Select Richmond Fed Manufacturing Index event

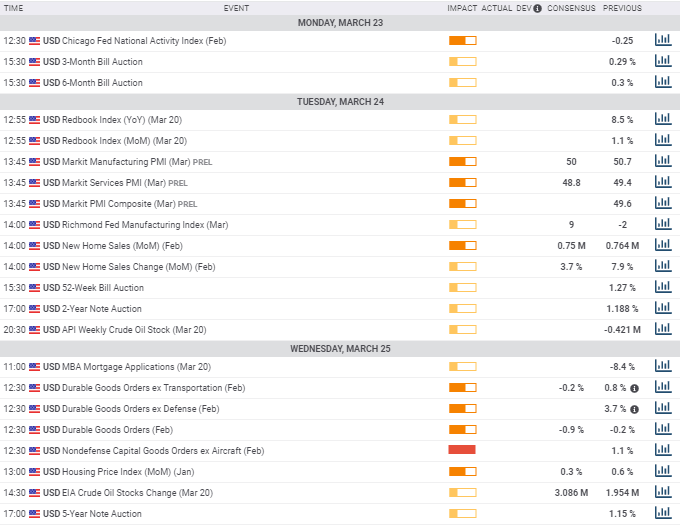click(x=145, y=224)
